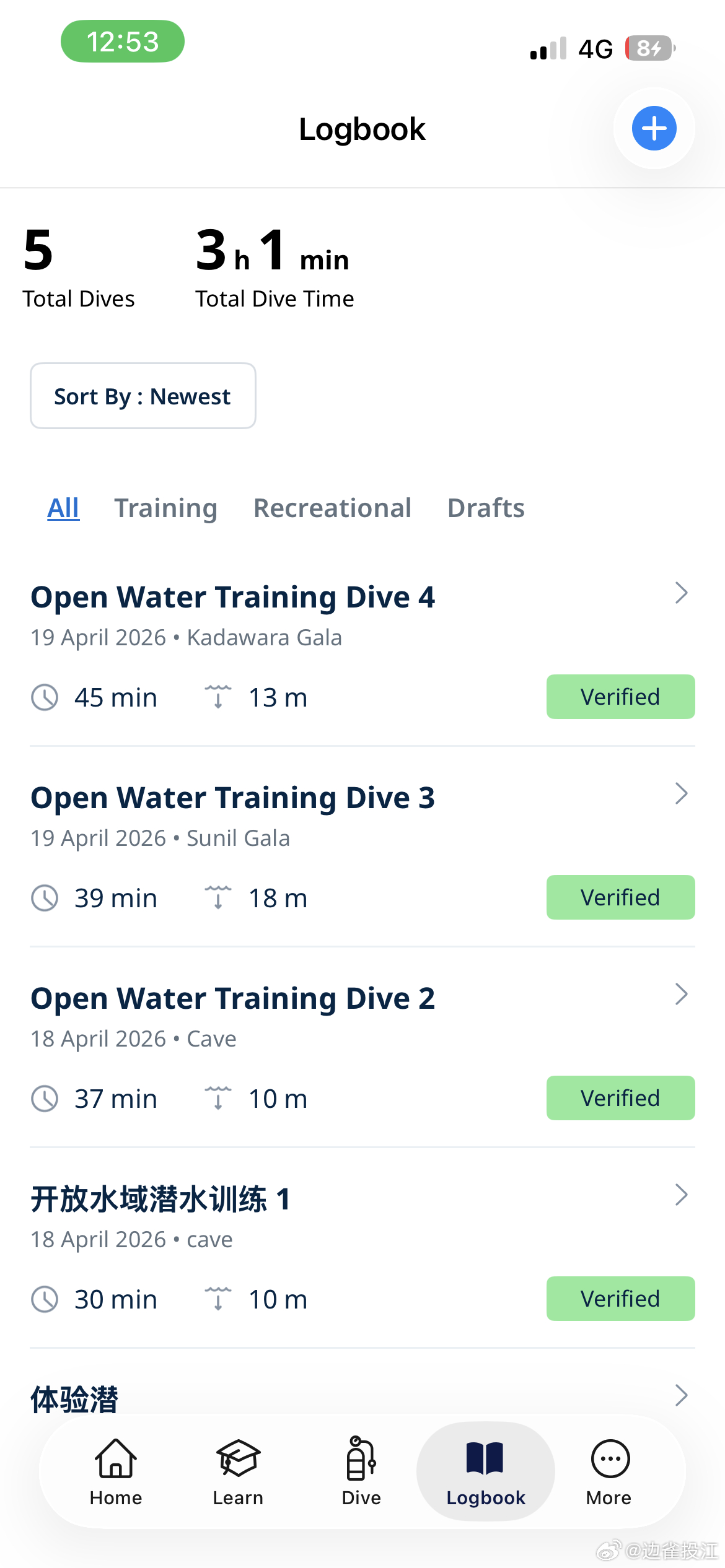Open the More ellipsis icon
Image resolution: width=725 pixels, height=1568 pixels.
coord(610,1458)
